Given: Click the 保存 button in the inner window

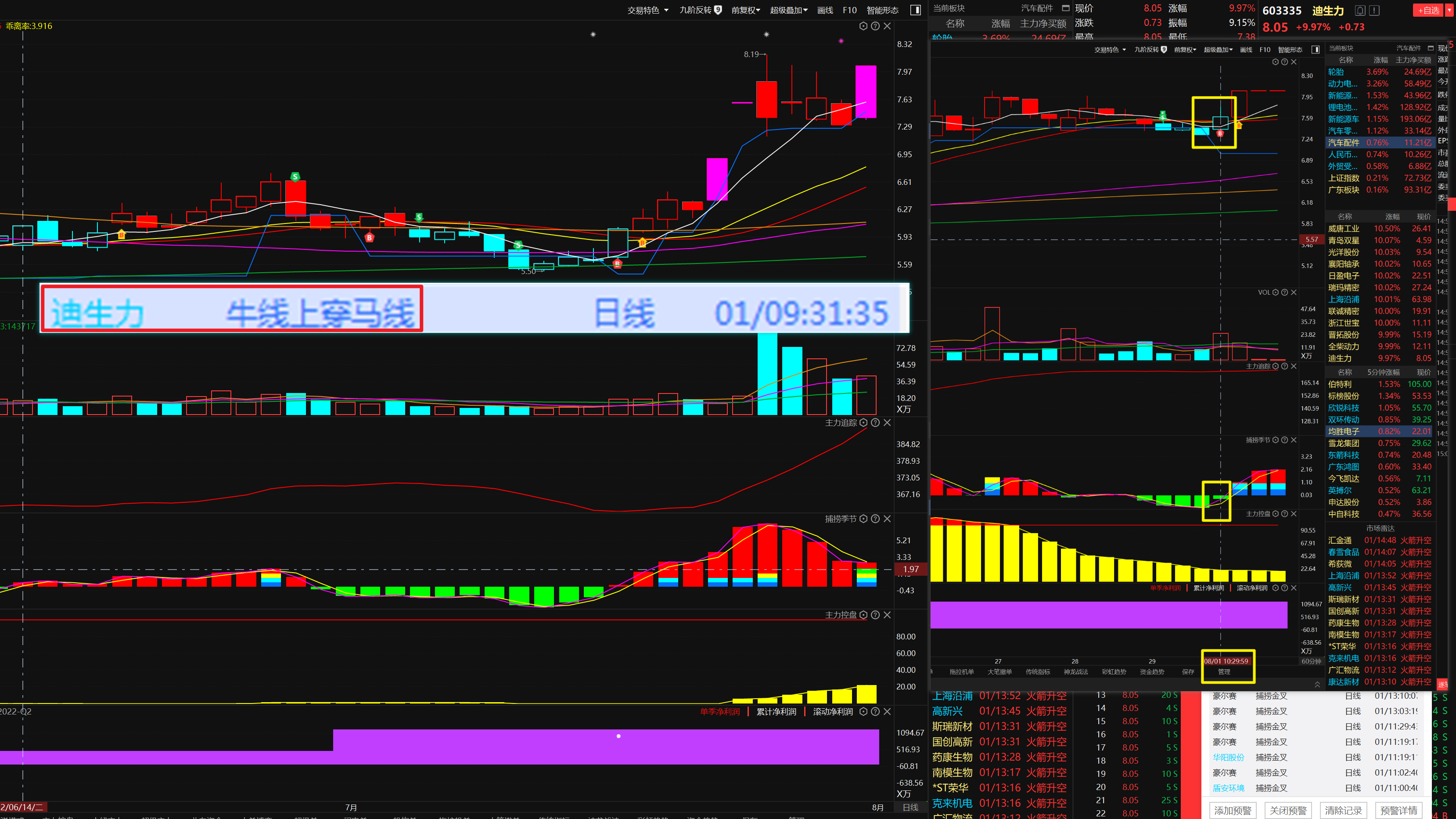Looking at the screenshot, I should pos(1188,672).
